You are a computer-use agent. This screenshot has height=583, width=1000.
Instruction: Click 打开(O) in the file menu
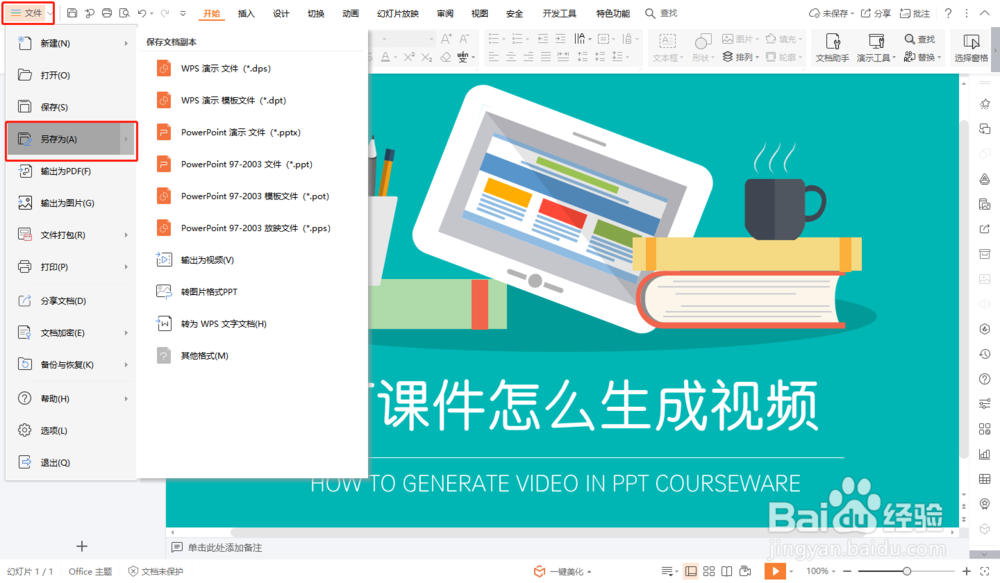pos(71,75)
